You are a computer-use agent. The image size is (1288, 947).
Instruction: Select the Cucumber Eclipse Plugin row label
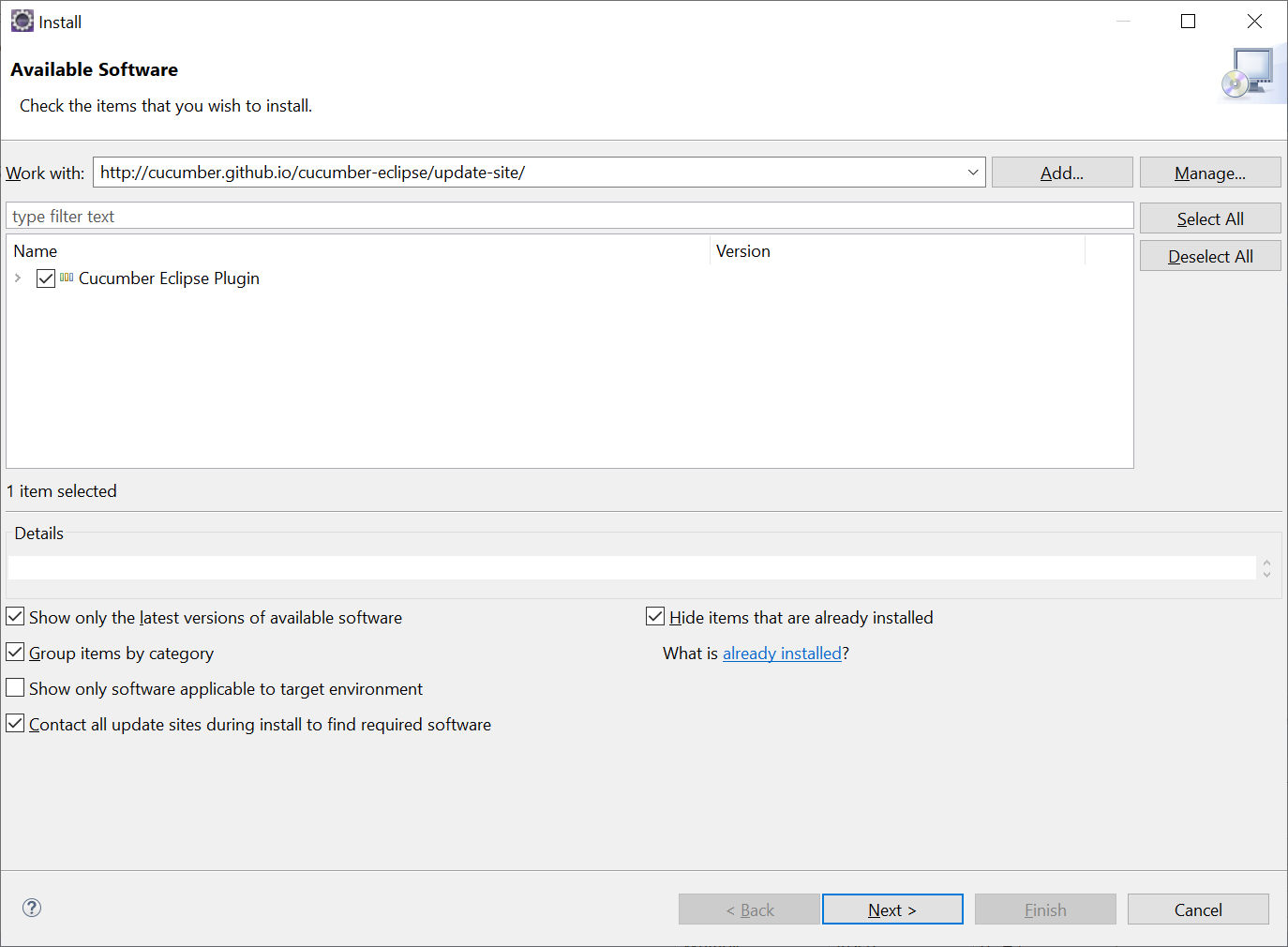(x=169, y=278)
